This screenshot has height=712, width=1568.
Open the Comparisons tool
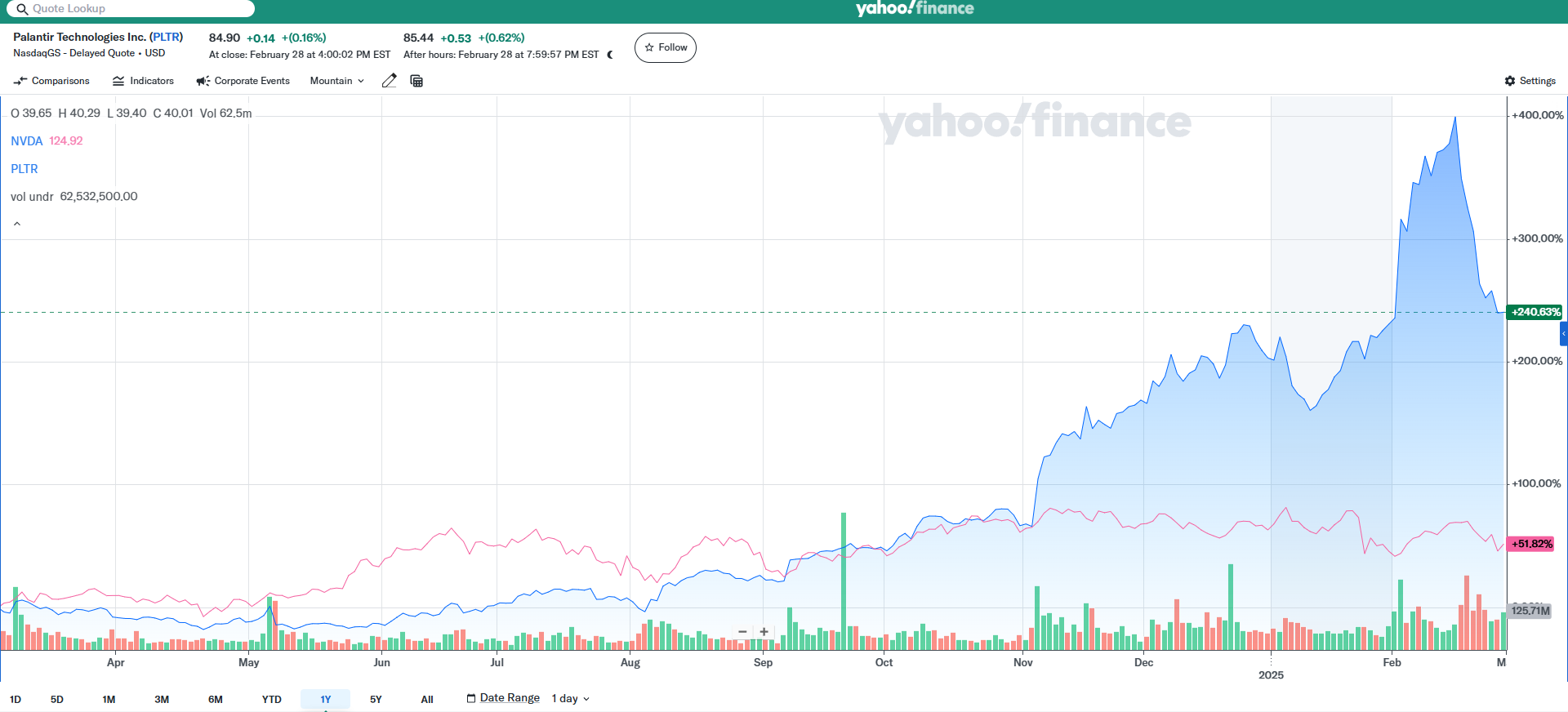point(51,81)
